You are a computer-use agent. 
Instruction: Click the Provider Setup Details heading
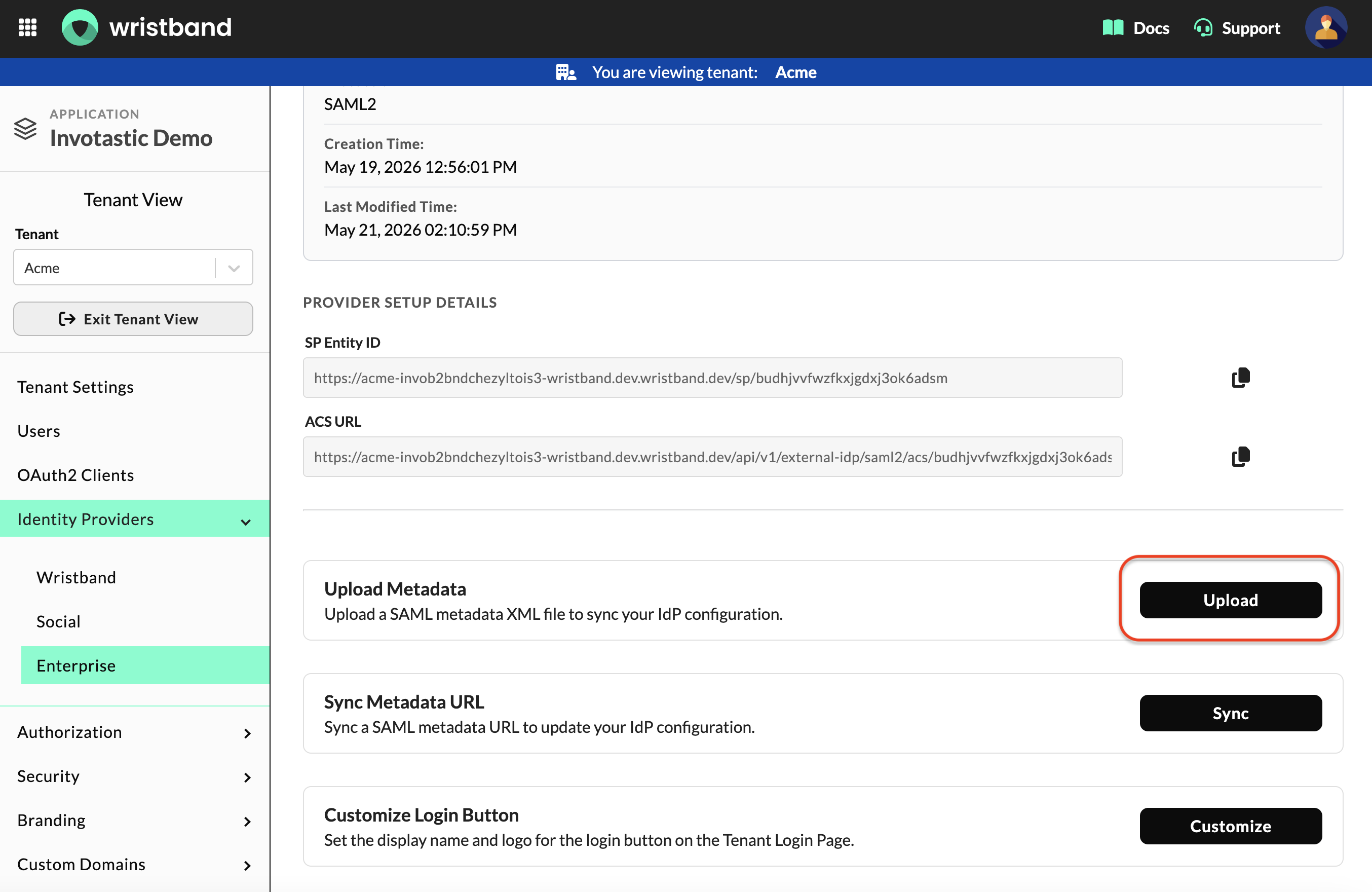coord(400,302)
